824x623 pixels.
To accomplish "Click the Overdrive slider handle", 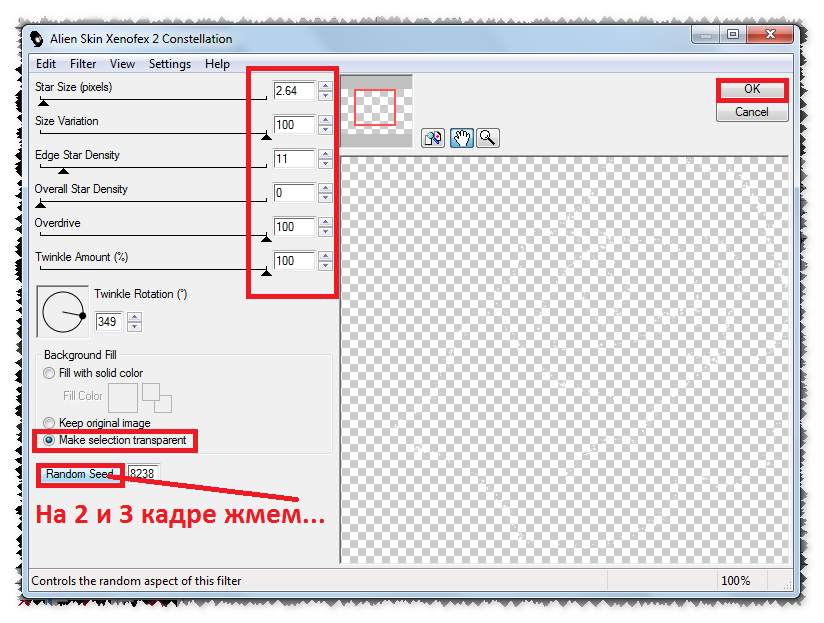I will pos(266,238).
